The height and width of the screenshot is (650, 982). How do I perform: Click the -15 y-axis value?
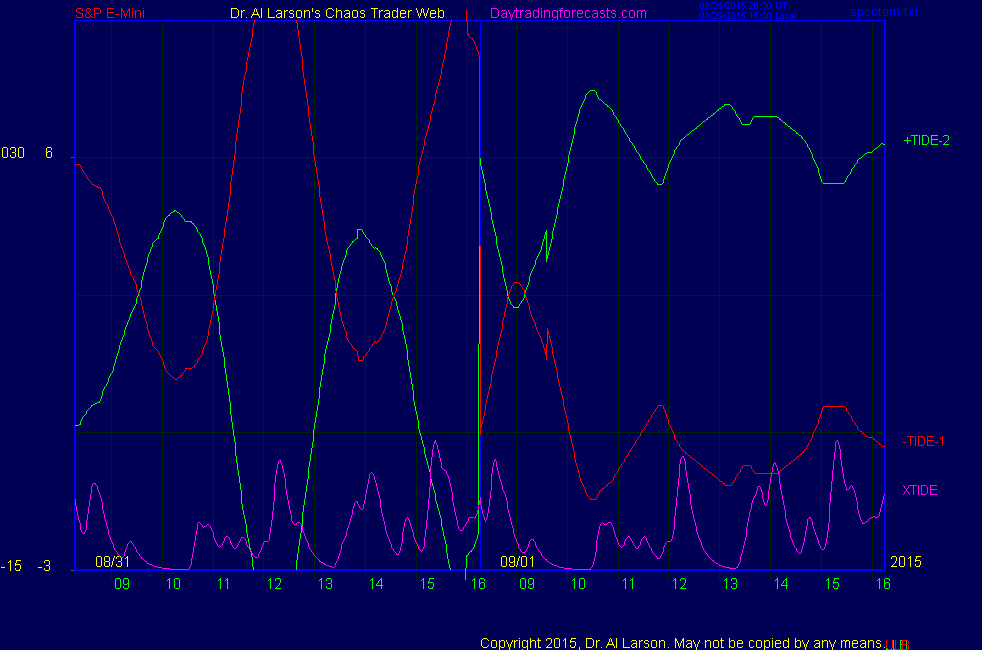tap(11, 566)
